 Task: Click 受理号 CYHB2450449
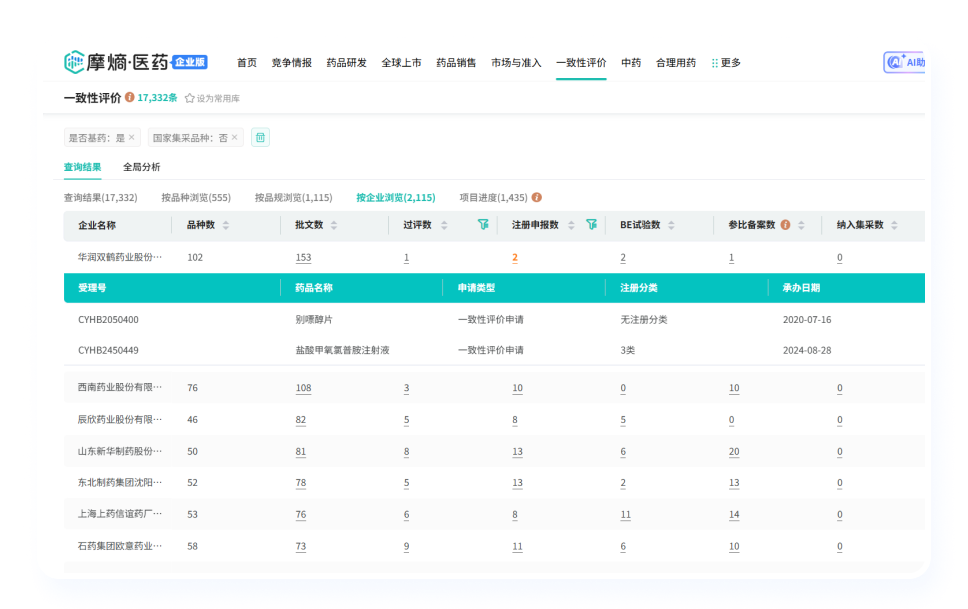pyautogui.click(x=108, y=350)
